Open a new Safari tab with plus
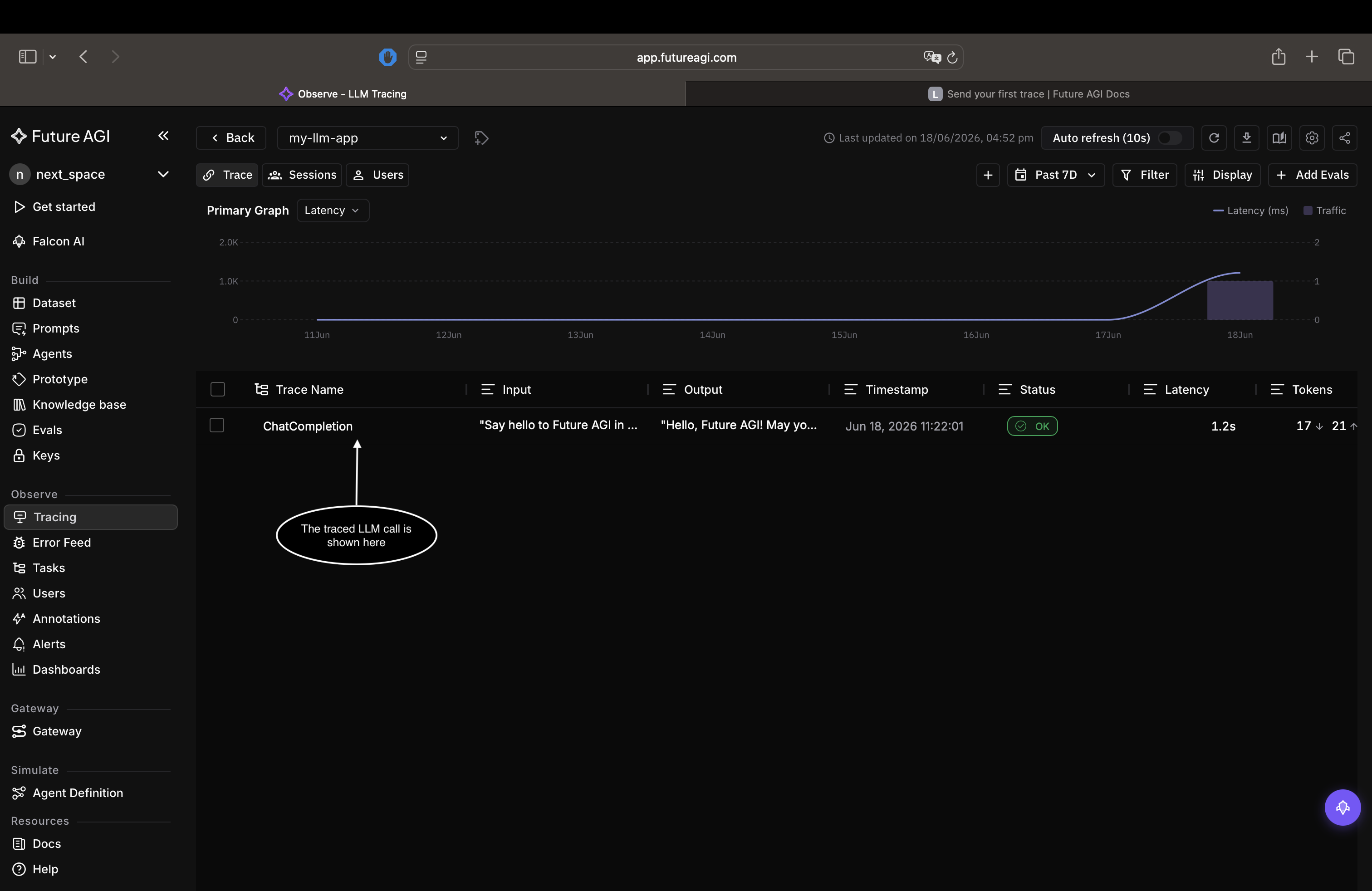The image size is (1372, 891). pyautogui.click(x=1312, y=56)
